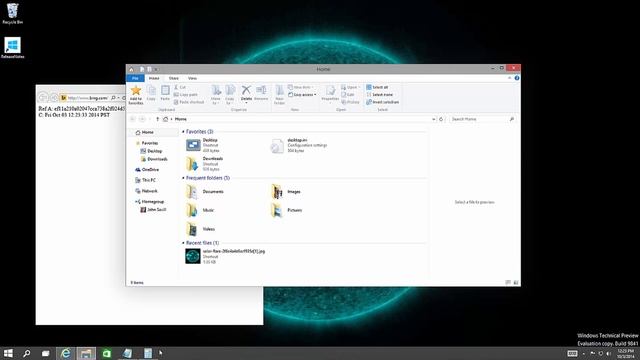
Task: Click Edit in the ribbon Open group
Action: [x=348, y=95]
